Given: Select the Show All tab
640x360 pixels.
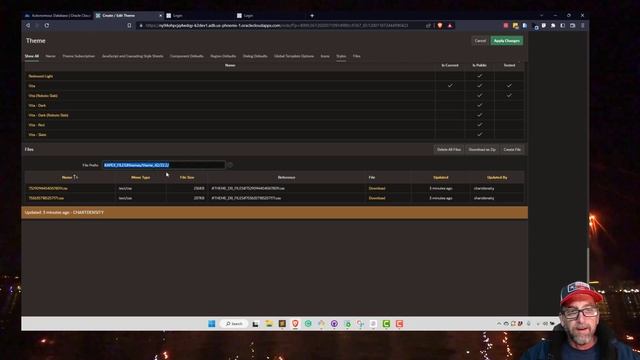Looking at the screenshot, I should click(x=31, y=56).
